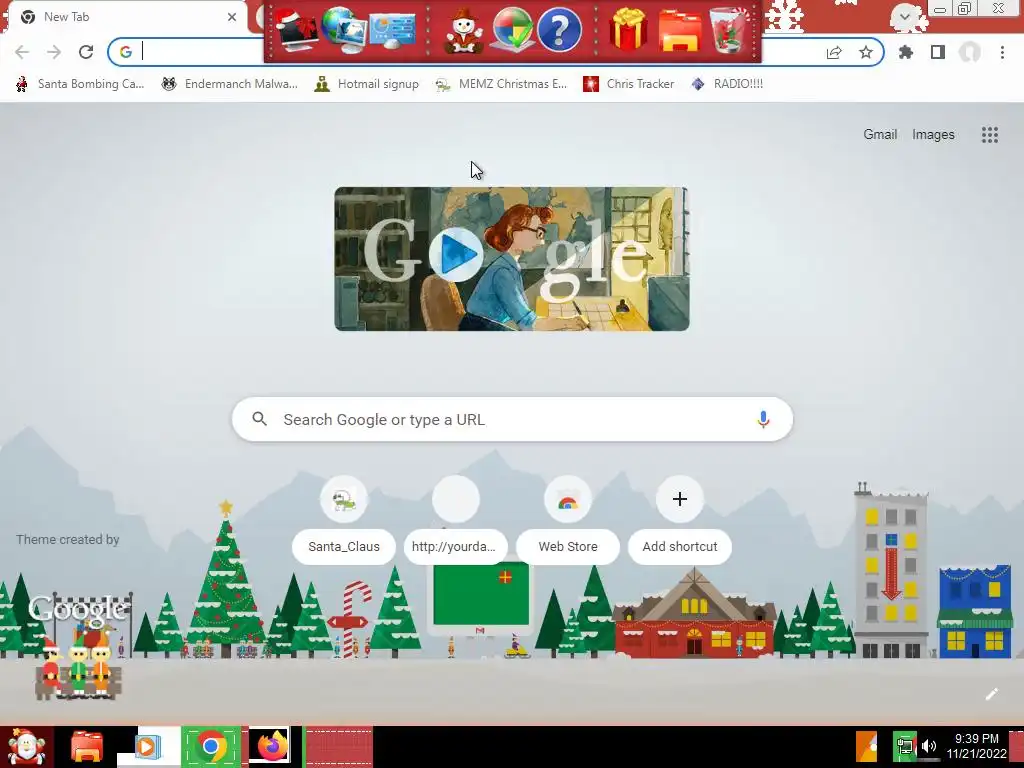Customize this page with pencil icon
This screenshot has width=1024, height=768.
pos(991,694)
